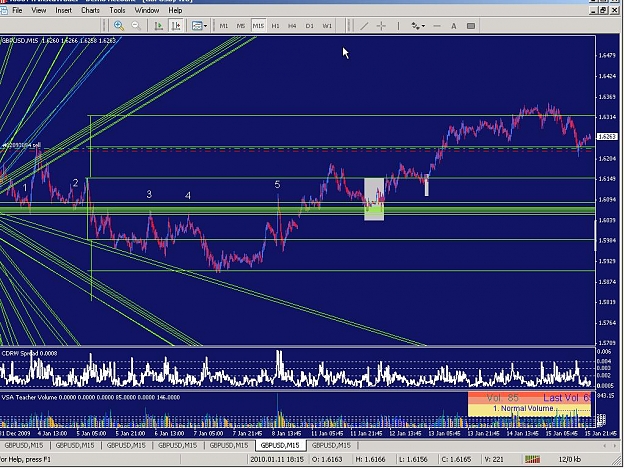Click the chart text label '4'
The image size is (625, 469).
(188, 196)
